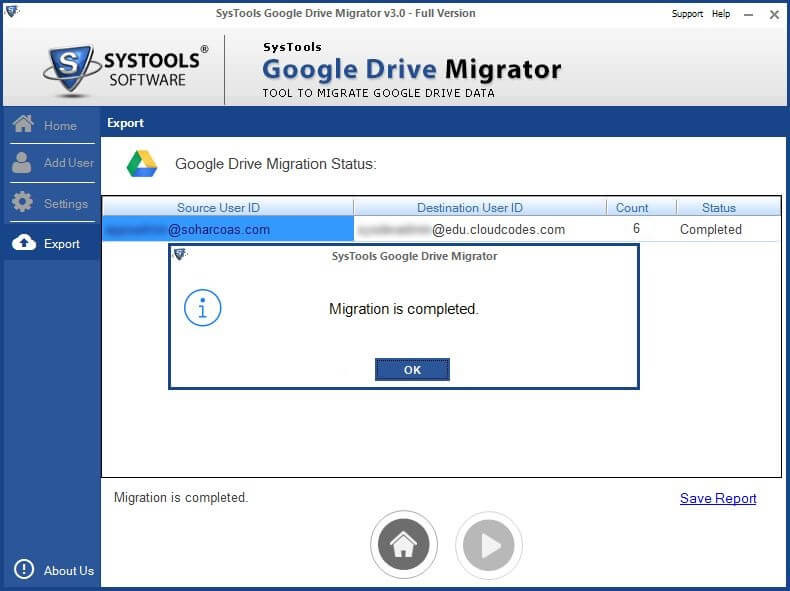Click the Count column header
This screenshot has width=790, height=591.
(x=641, y=208)
